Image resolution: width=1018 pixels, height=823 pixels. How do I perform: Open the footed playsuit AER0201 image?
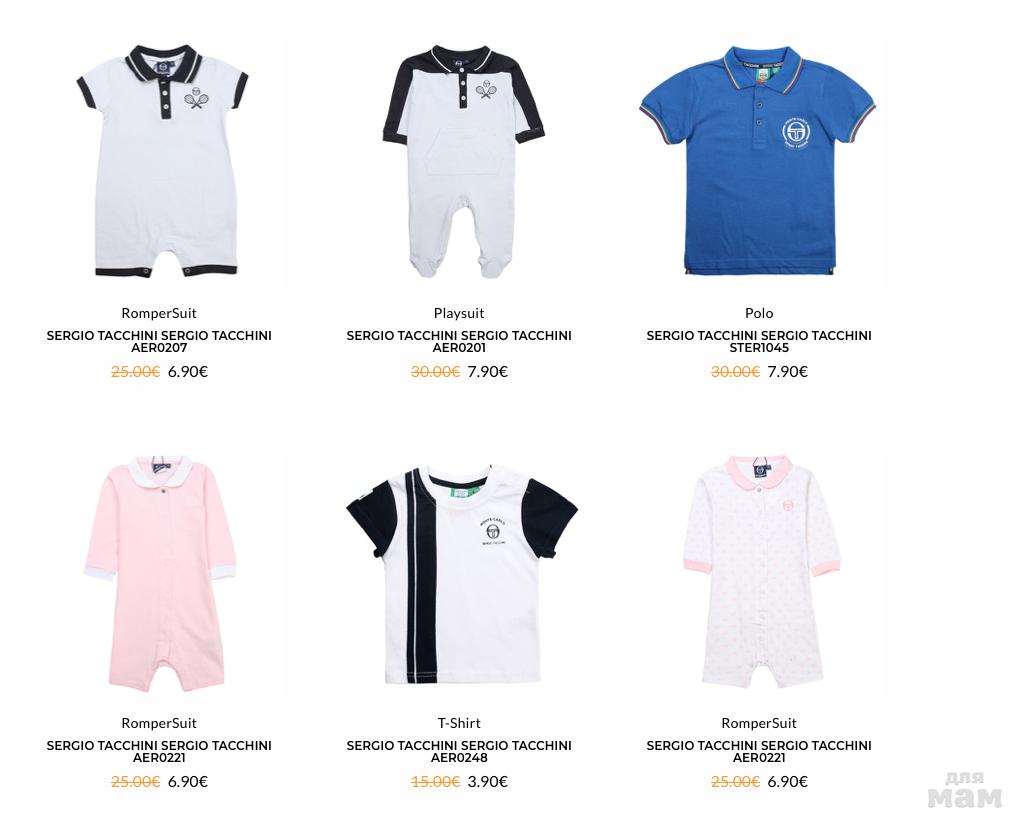[463, 160]
